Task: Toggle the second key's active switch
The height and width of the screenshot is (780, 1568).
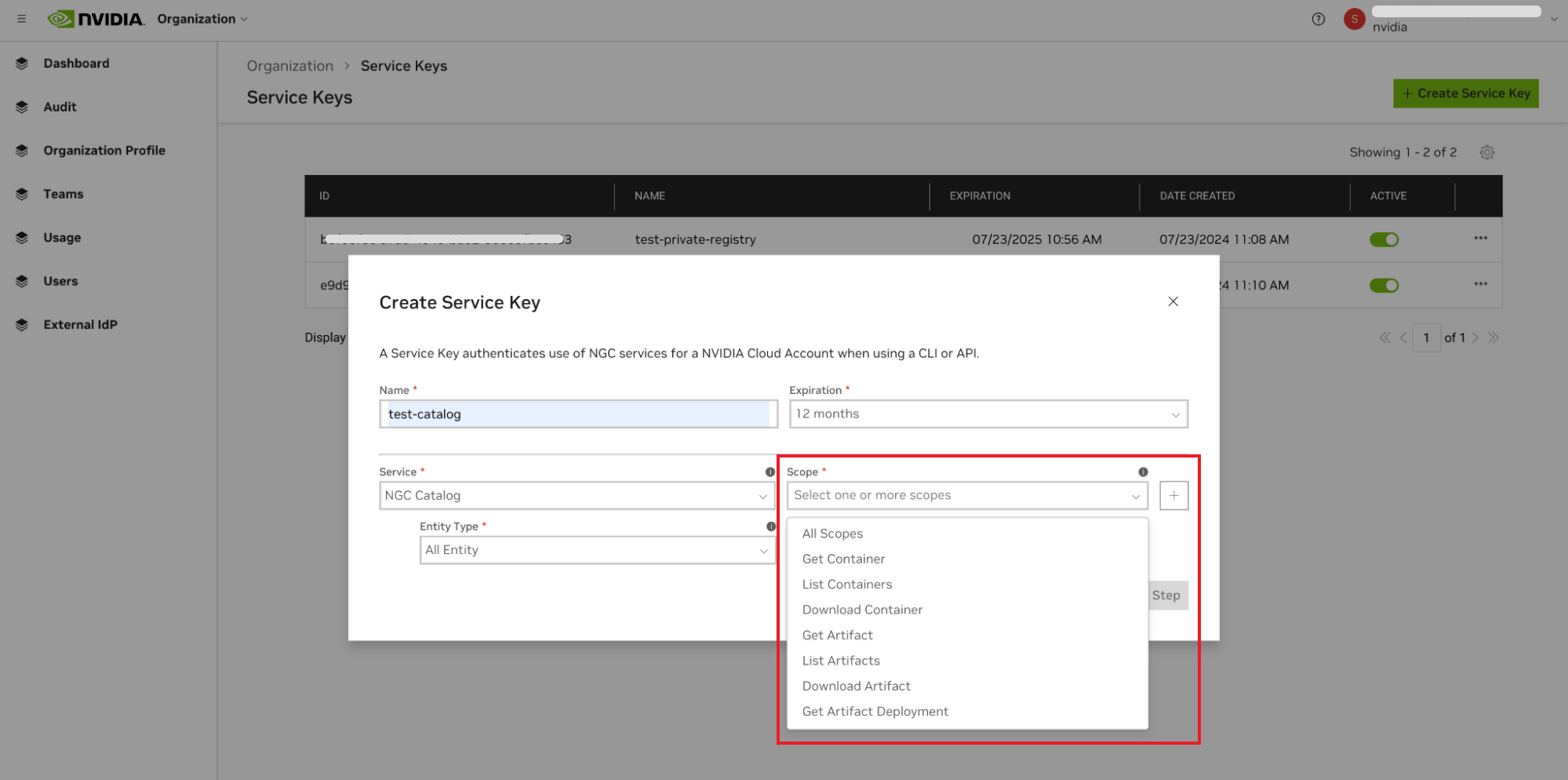Action: pos(1384,285)
